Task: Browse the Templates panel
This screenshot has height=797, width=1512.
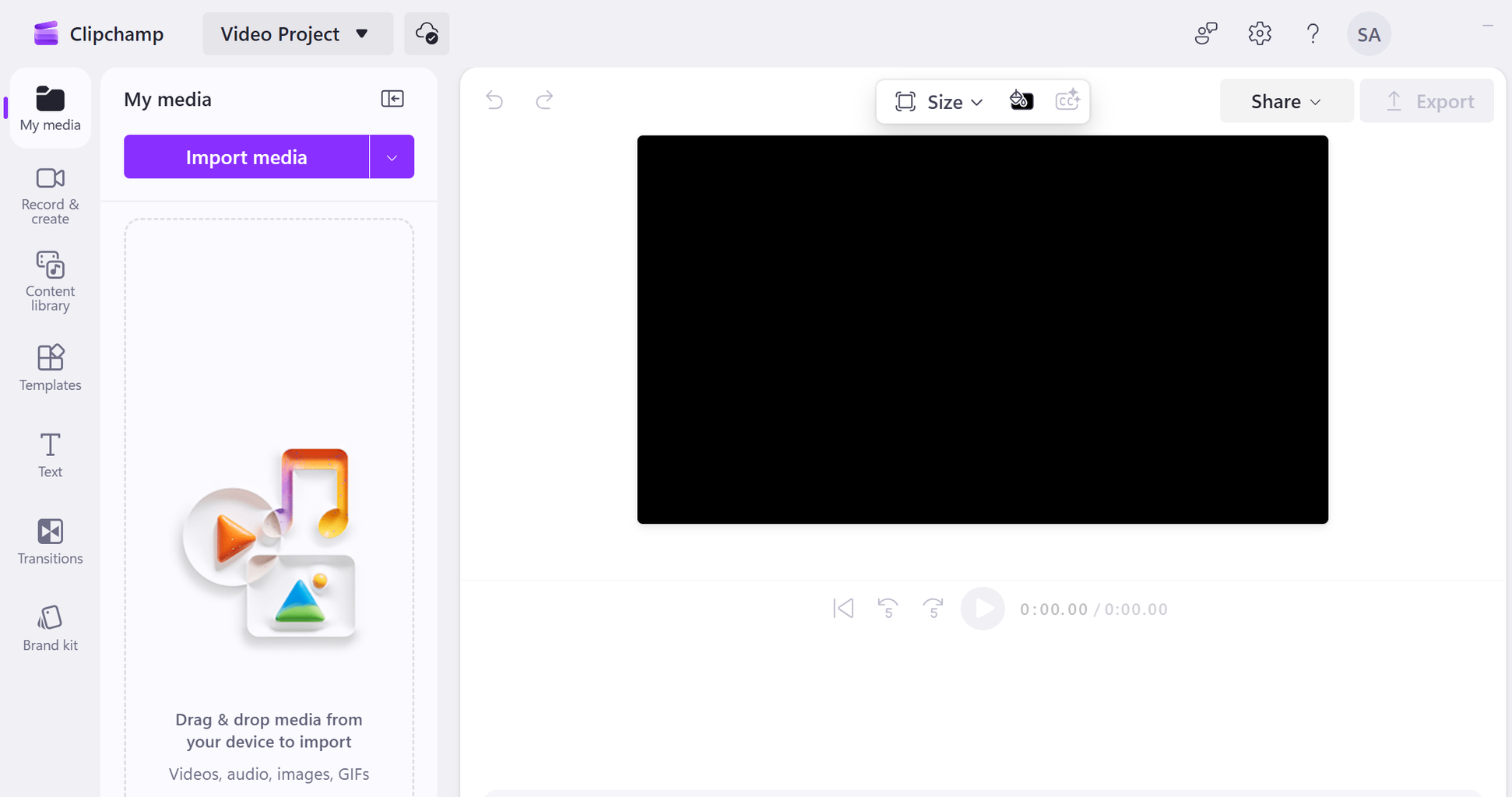Action: pyautogui.click(x=49, y=368)
